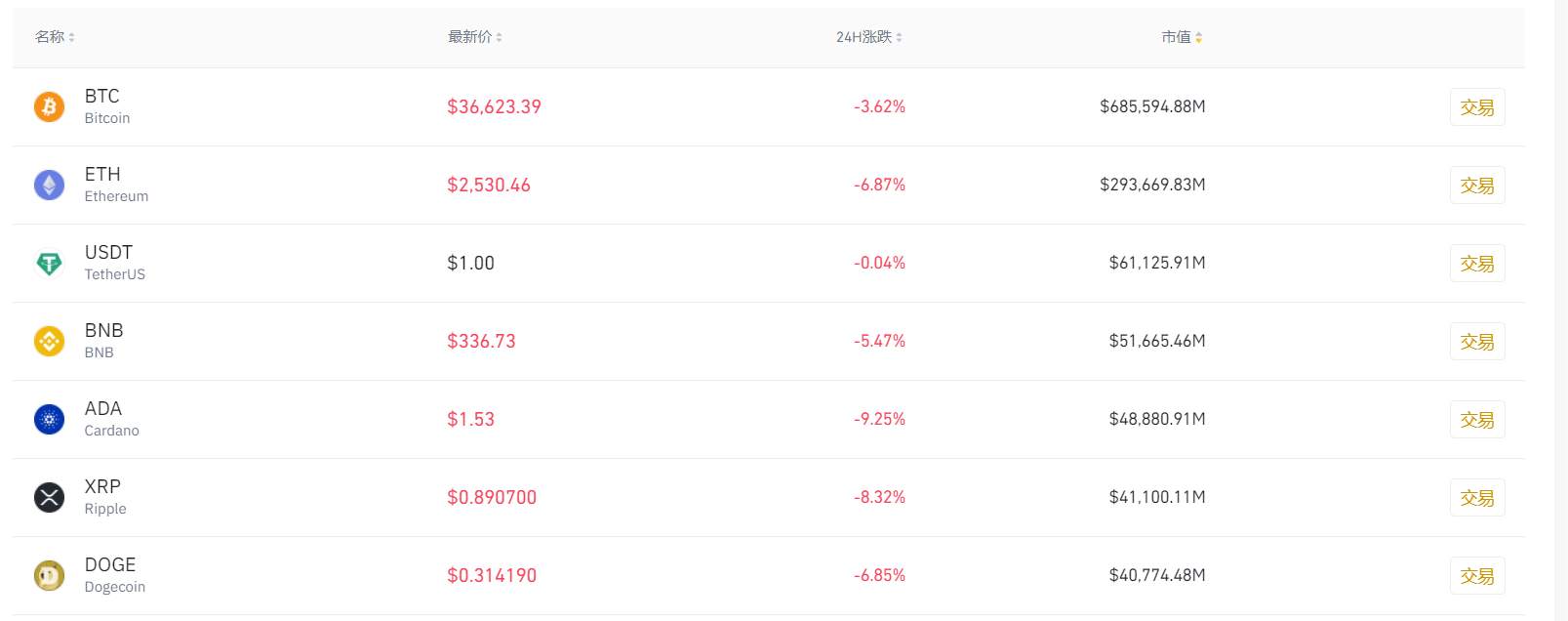Open the Ethereum name link
Screen dimensions: 1568x621
[x=116, y=196]
